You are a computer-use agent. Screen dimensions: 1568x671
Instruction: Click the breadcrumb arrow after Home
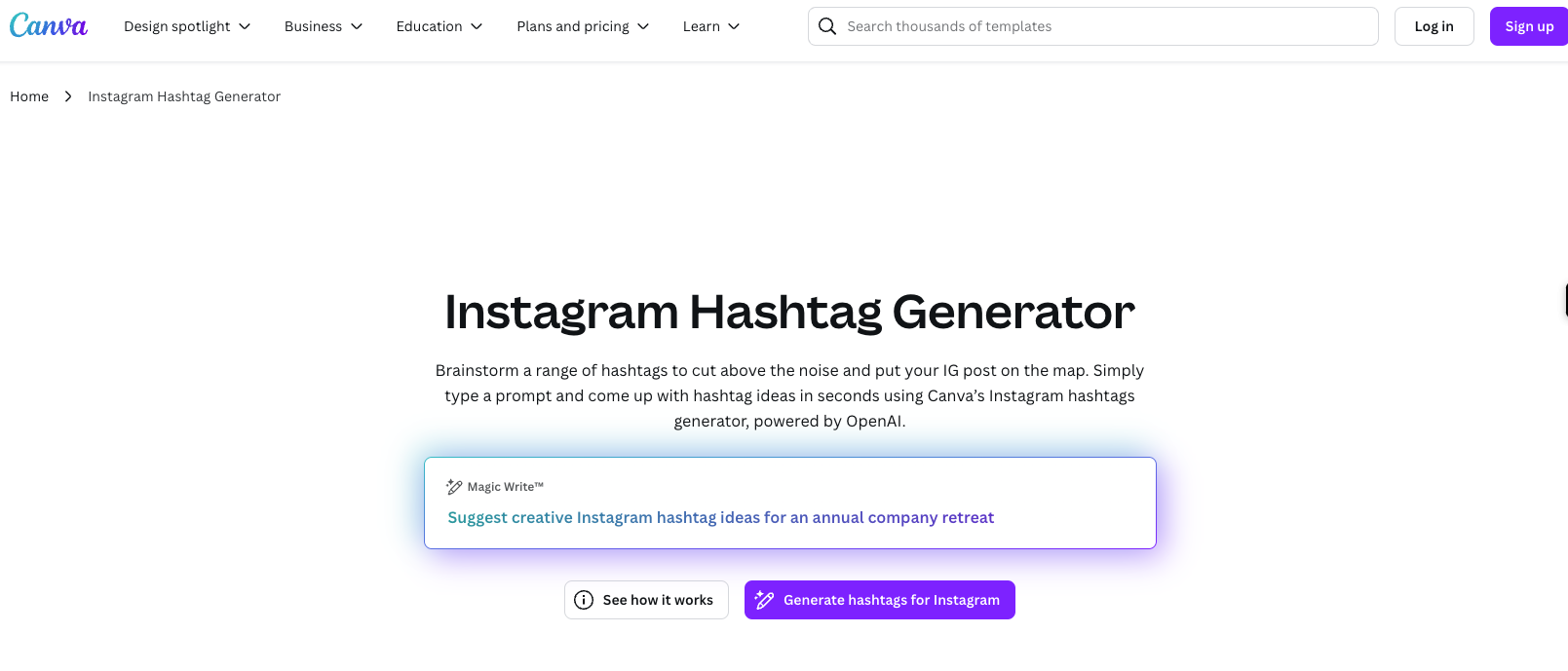(x=68, y=96)
